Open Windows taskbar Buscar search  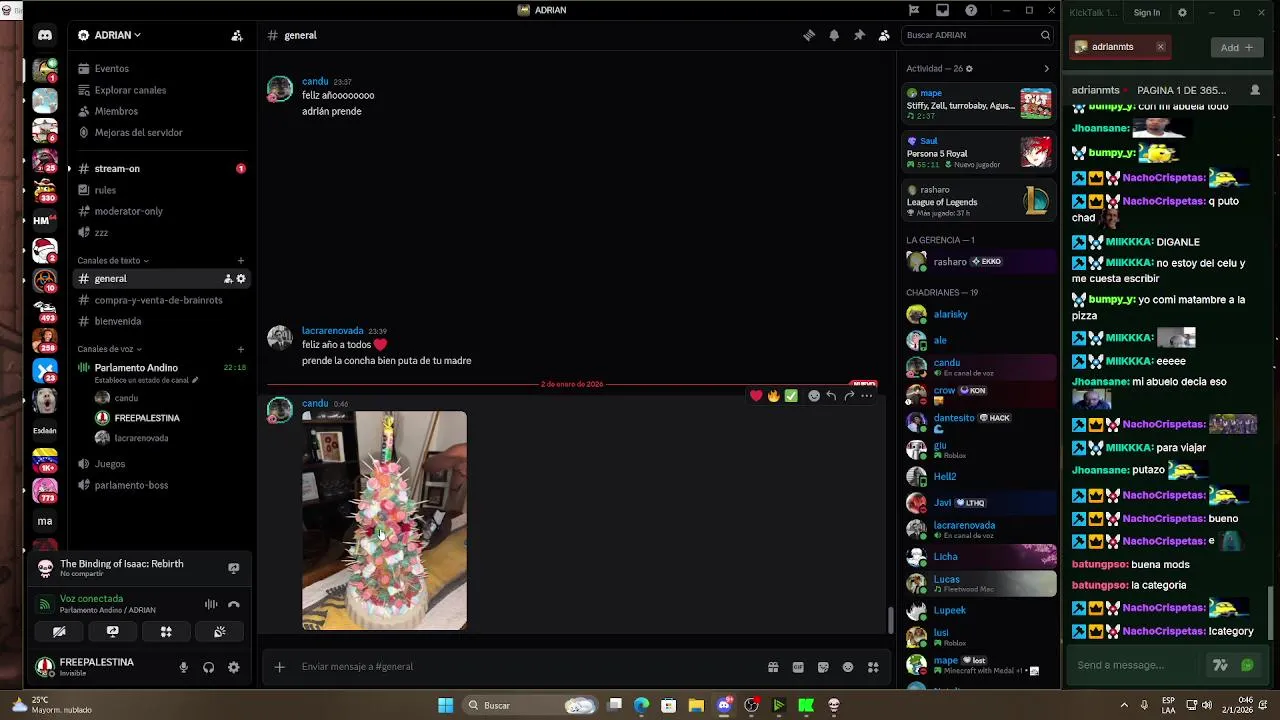531,705
